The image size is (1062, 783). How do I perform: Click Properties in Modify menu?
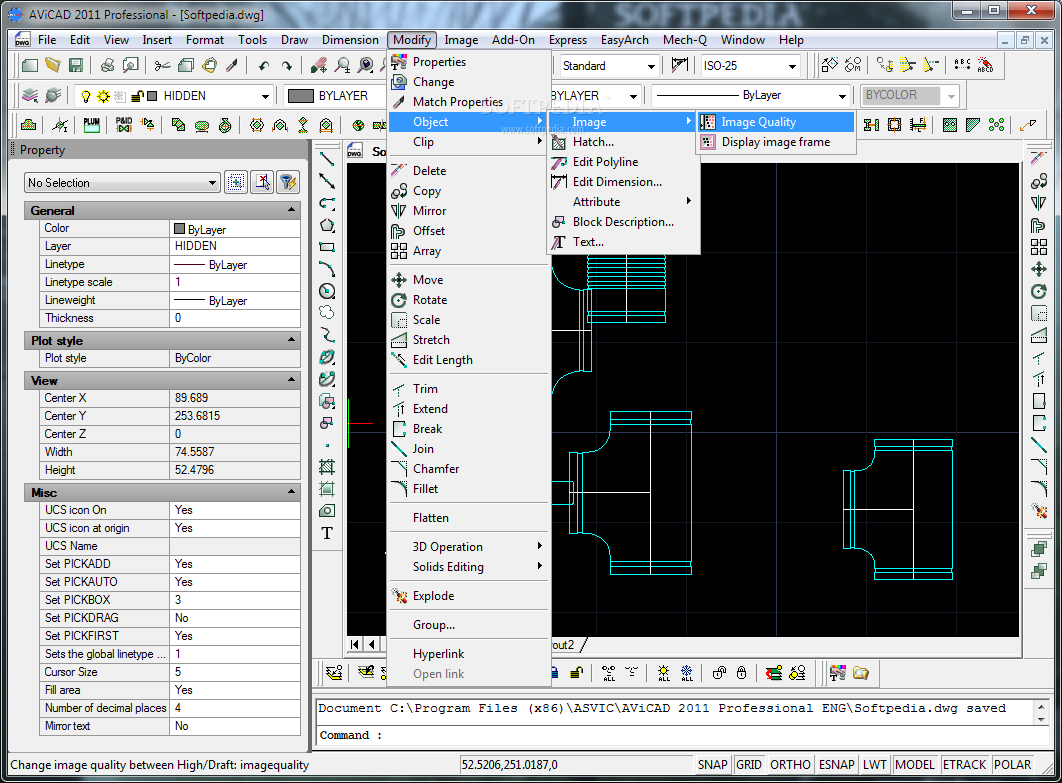pyautogui.click(x=469, y=62)
